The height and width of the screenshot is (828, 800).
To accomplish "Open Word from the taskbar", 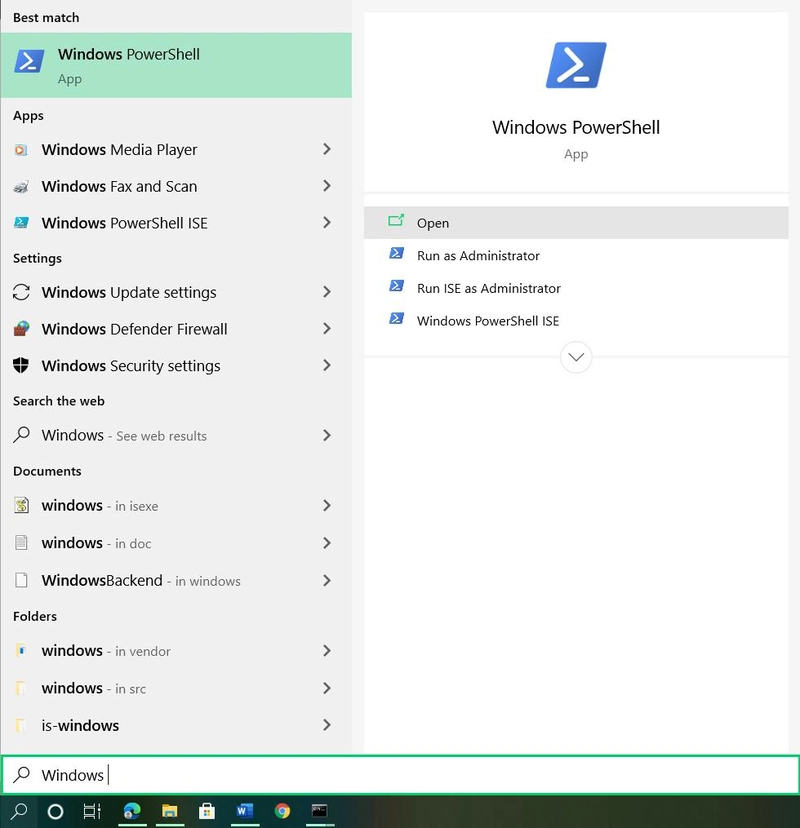I will pyautogui.click(x=244, y=811).
